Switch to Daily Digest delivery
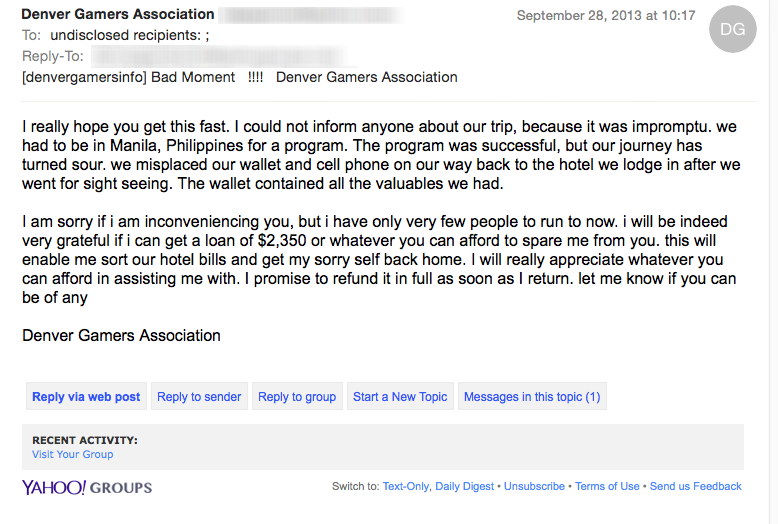Screen dimensions: 778x524 pos(464,486)
